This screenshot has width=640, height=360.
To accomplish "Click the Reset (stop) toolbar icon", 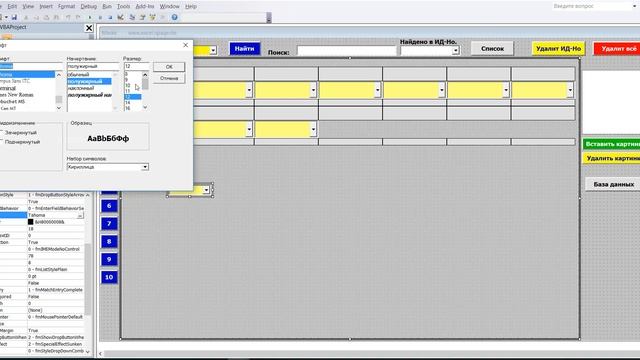I will coord(110,18).
